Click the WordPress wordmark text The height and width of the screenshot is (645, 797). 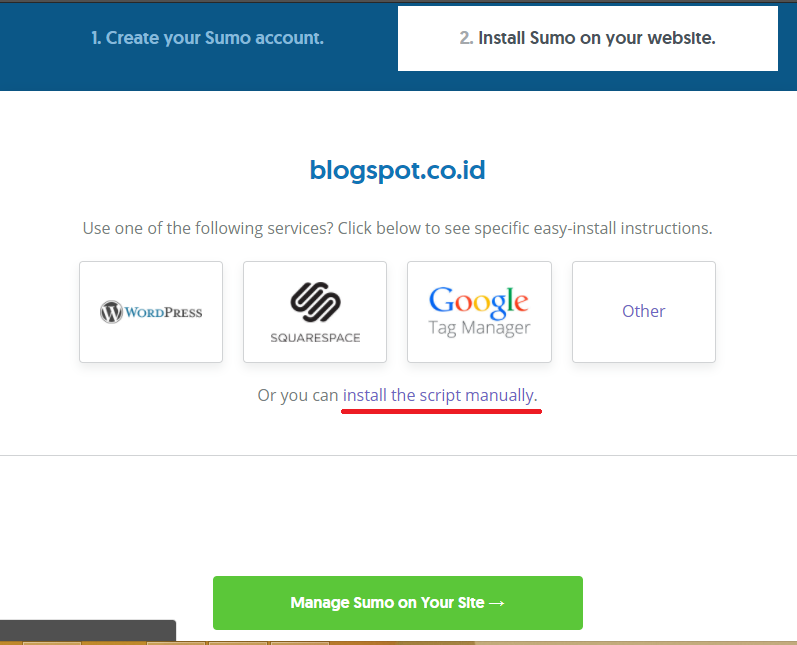click(x=164, y=312)
